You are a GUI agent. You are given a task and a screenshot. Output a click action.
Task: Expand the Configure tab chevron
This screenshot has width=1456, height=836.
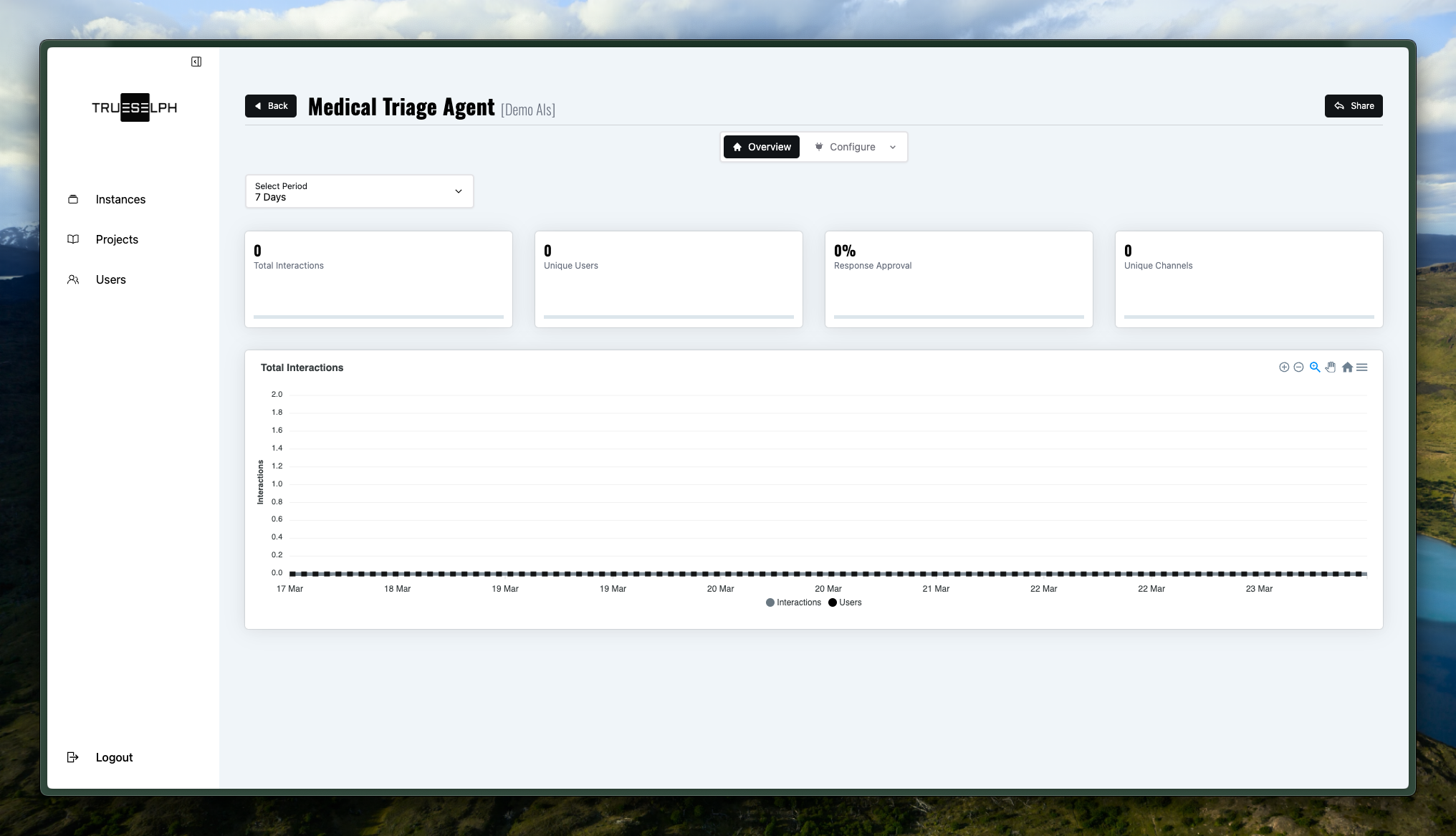point(893,147)
